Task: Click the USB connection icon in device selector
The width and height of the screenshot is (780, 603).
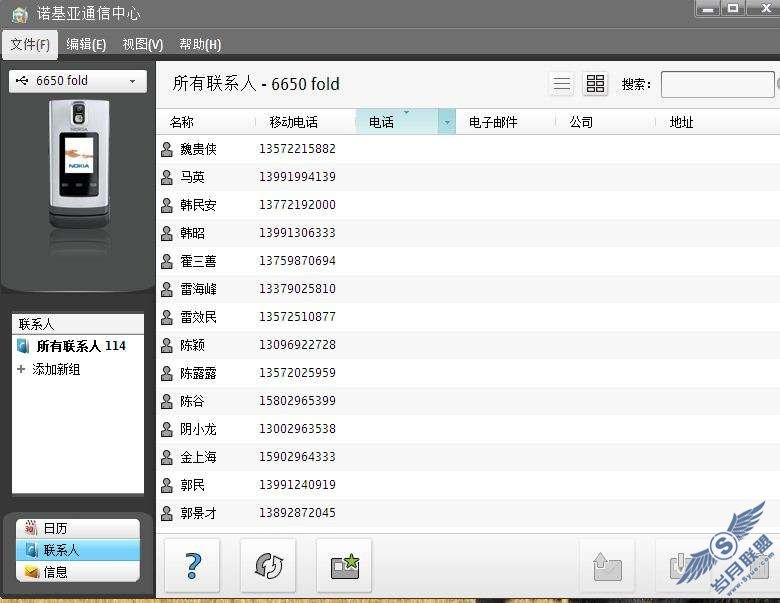Action: pos(22,80)
